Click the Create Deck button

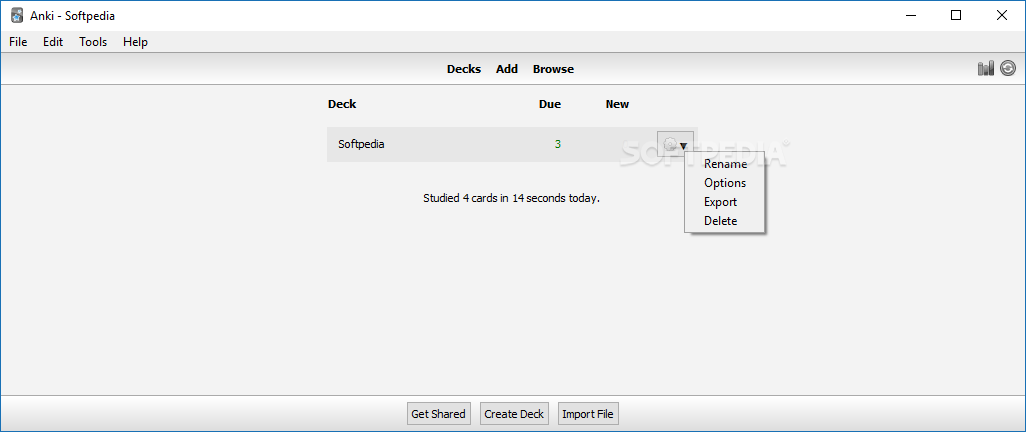pyautogui.click(x=514, y=414)
